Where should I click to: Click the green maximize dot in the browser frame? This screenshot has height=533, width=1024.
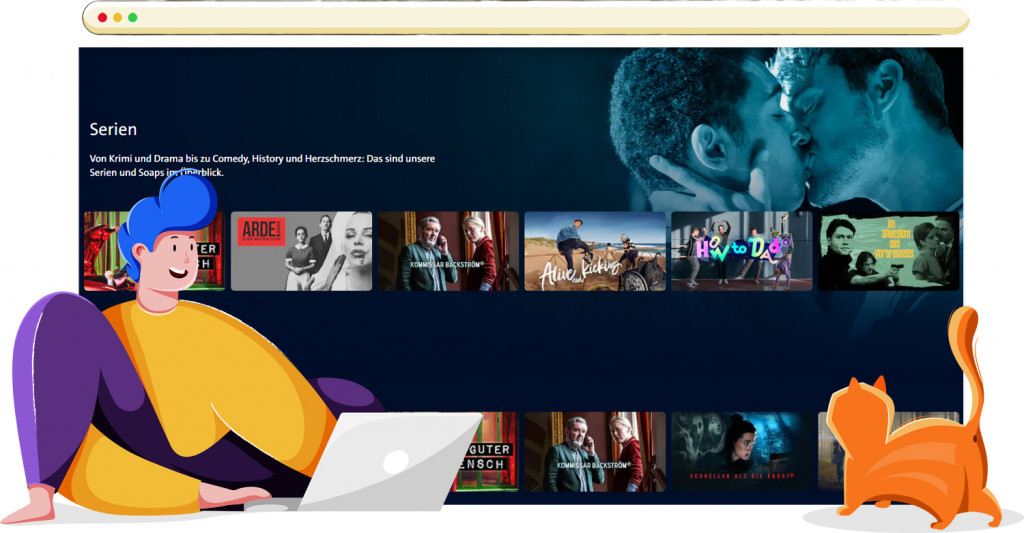tap(133, 18)
